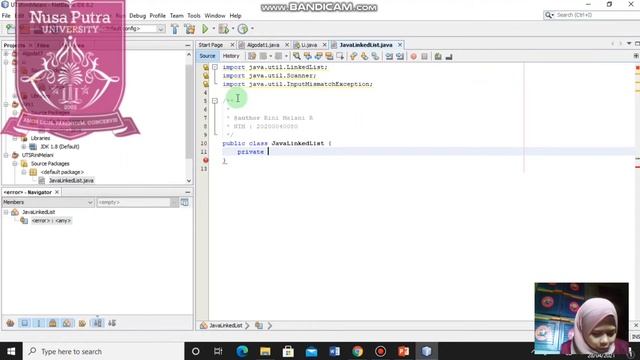Viewport: 640px width, 360px height.
Task: Click red Start Macro Recording icon
Action: click(413, 56)
